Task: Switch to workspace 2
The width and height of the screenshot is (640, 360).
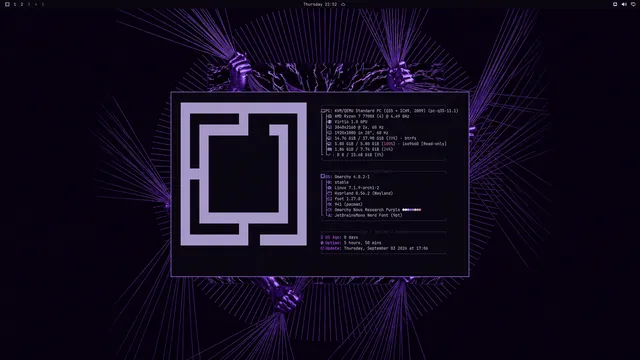Action: point(22,4)
